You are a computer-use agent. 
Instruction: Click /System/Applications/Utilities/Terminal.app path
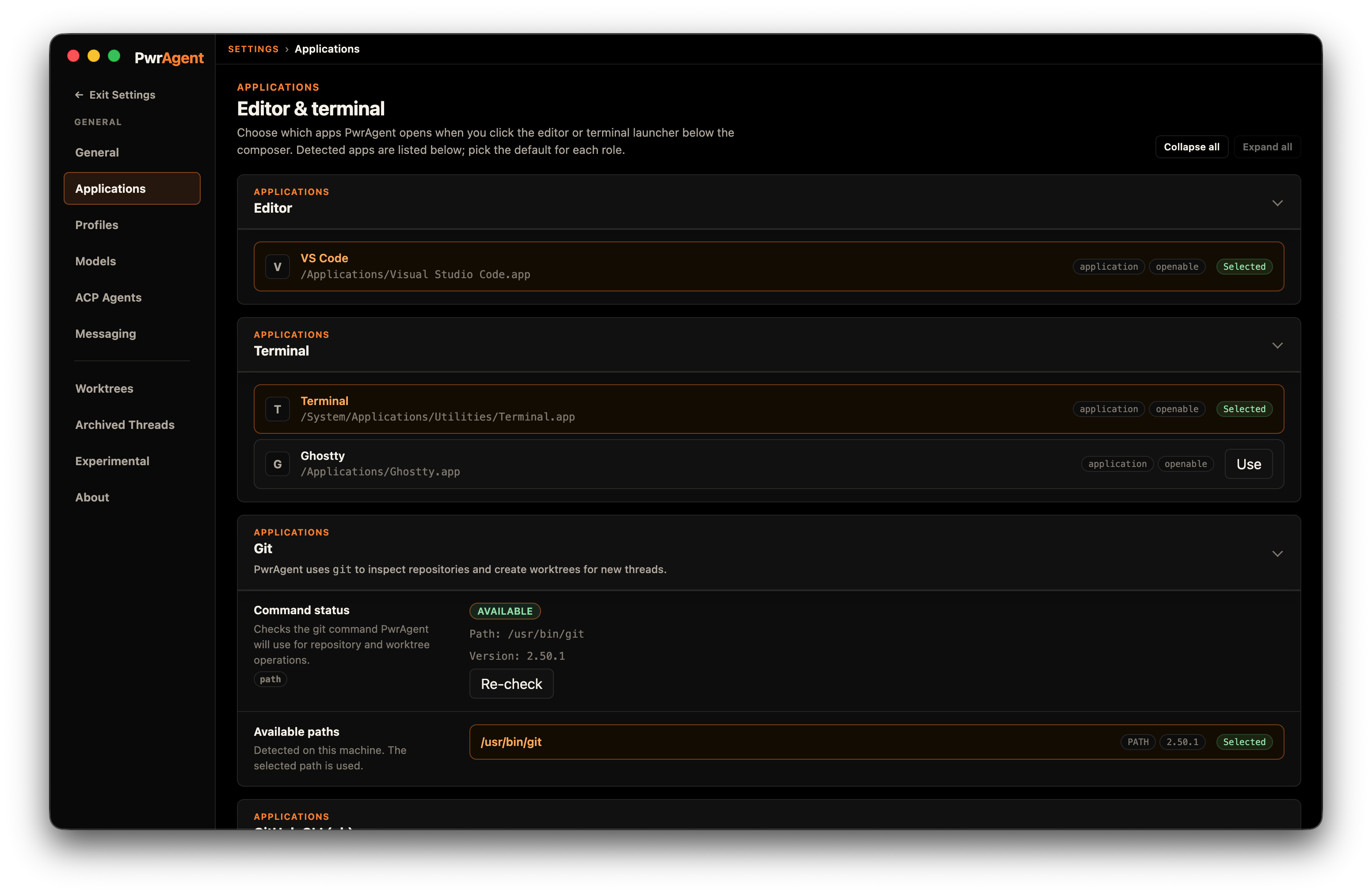click(x=438, y=417)
